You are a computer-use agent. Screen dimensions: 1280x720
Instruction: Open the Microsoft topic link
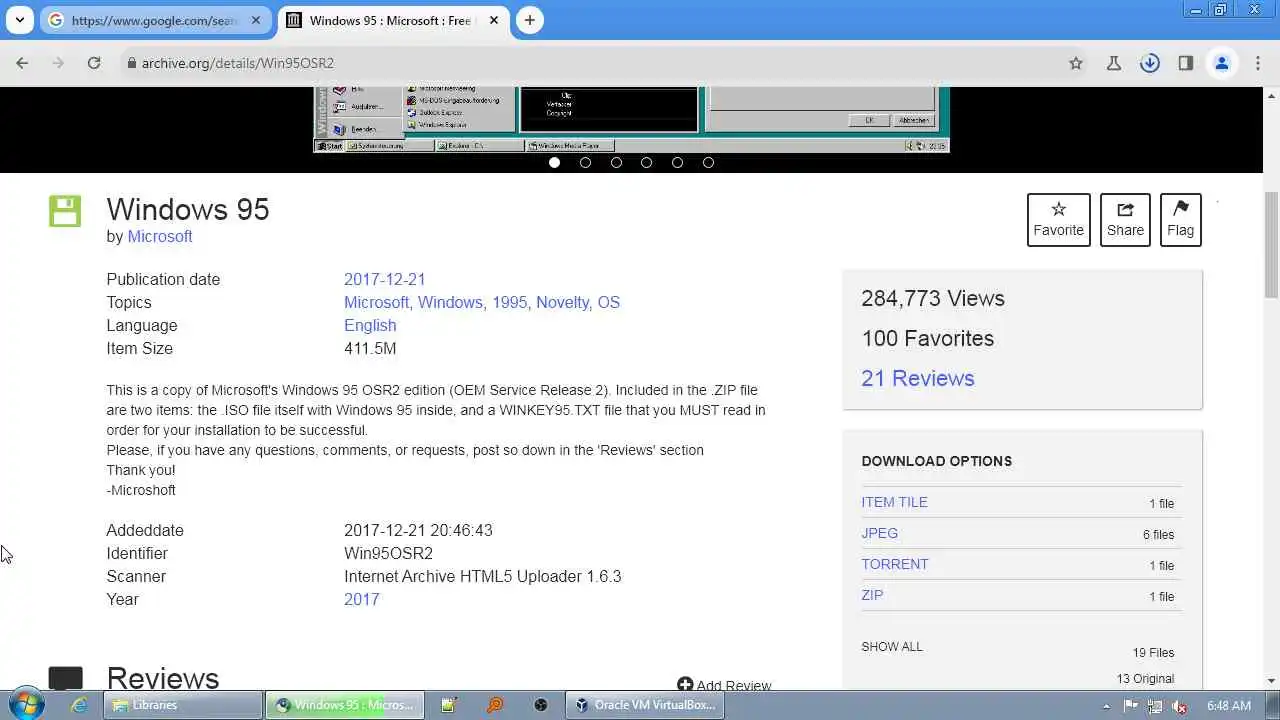(x=376, y=302)
